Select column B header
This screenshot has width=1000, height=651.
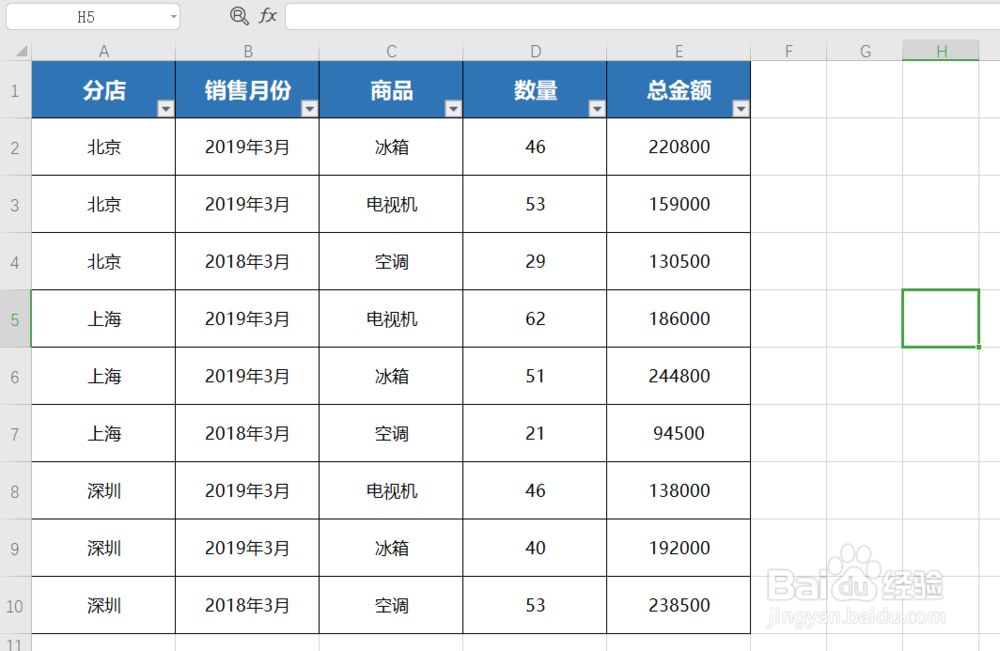point(247,51)
